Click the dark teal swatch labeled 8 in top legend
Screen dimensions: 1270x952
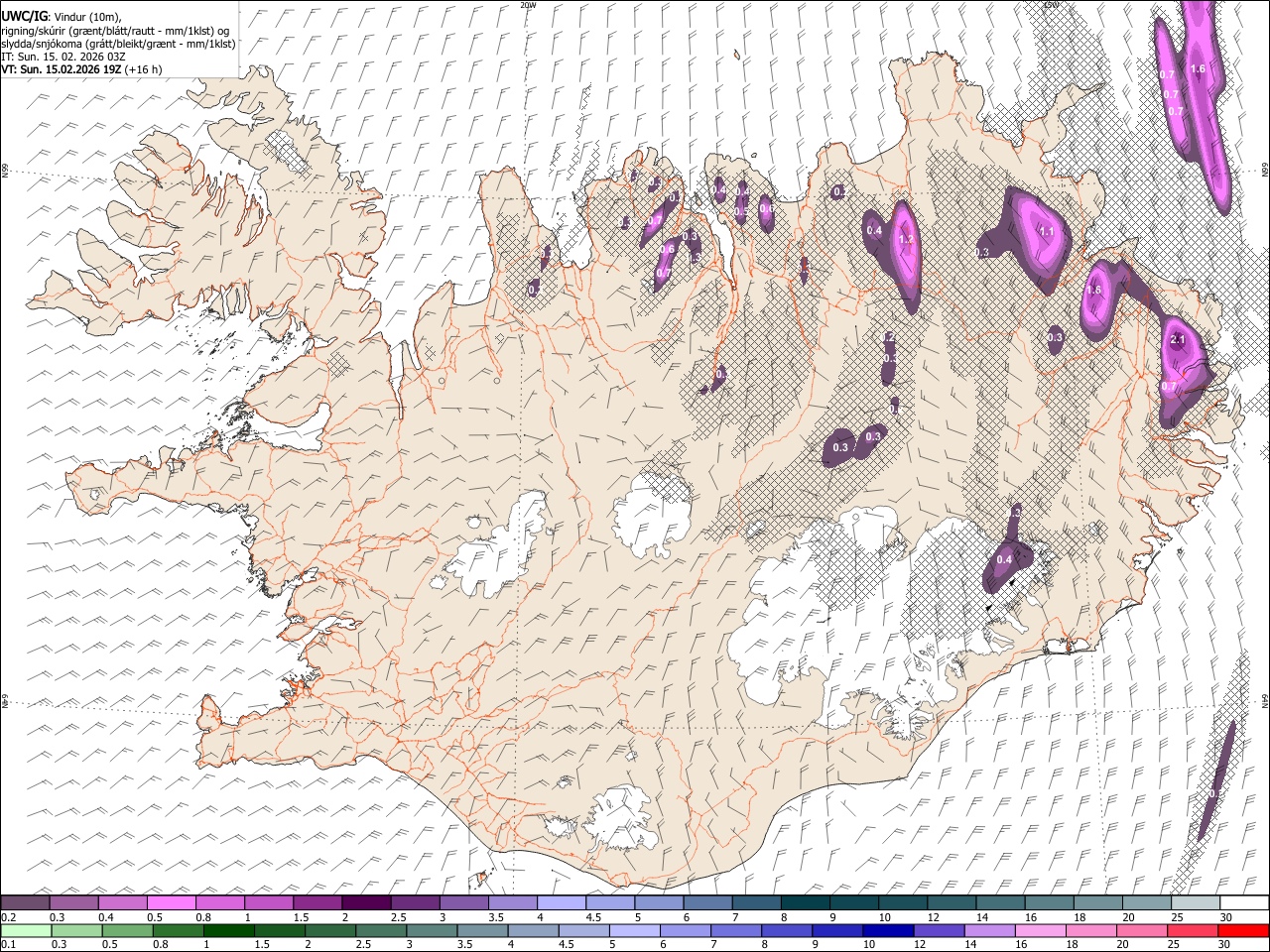click(x=806, y=902)
